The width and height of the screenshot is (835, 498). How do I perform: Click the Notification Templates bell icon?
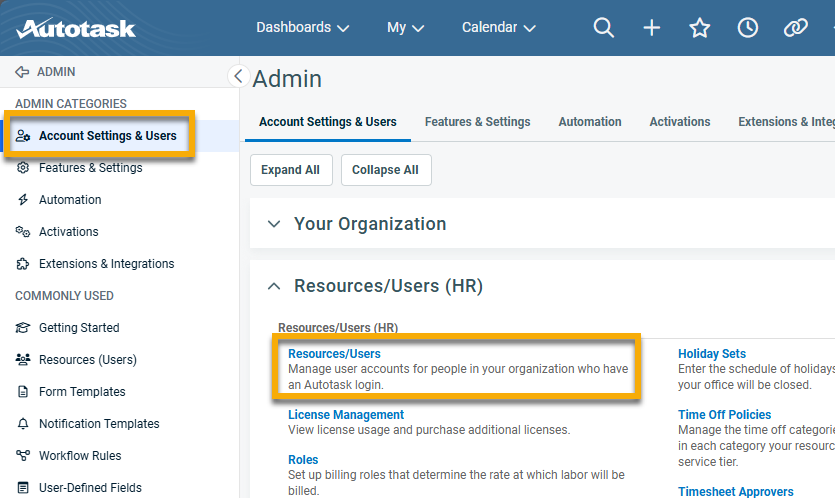point(23,424)
